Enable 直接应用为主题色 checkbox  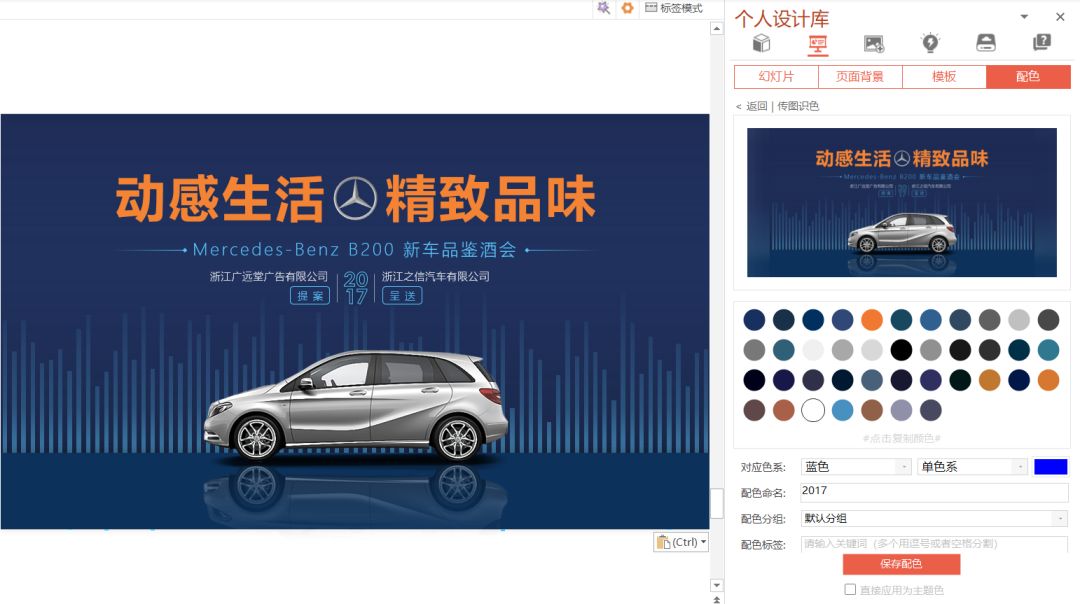coord(850,590)
